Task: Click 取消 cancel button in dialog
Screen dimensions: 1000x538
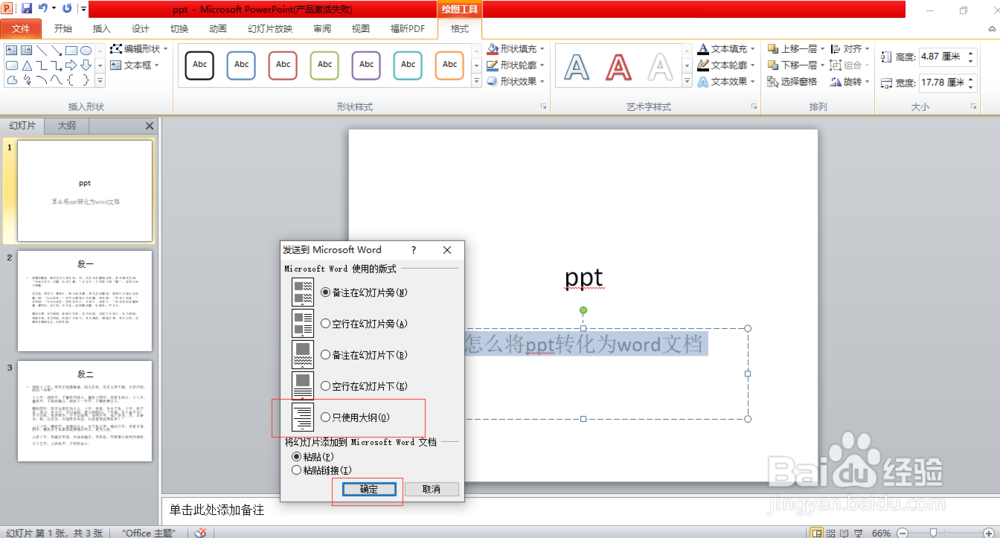Action: 431,489
